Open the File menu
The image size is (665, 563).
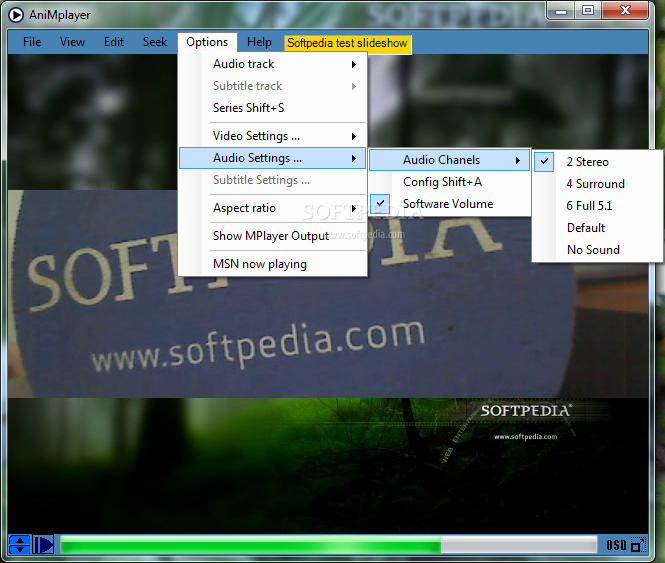click(32, 42)
